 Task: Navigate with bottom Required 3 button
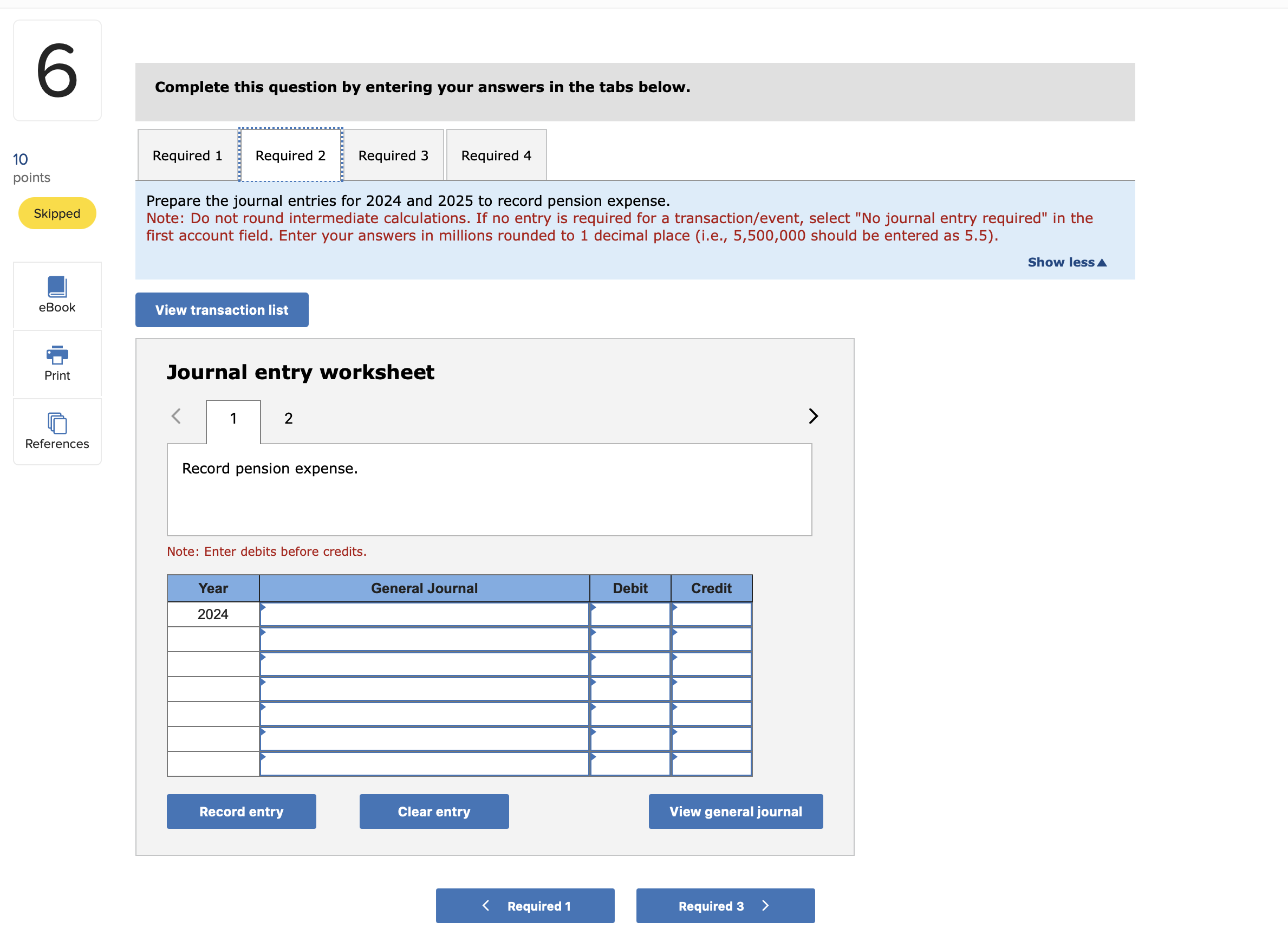click(725, 905)
